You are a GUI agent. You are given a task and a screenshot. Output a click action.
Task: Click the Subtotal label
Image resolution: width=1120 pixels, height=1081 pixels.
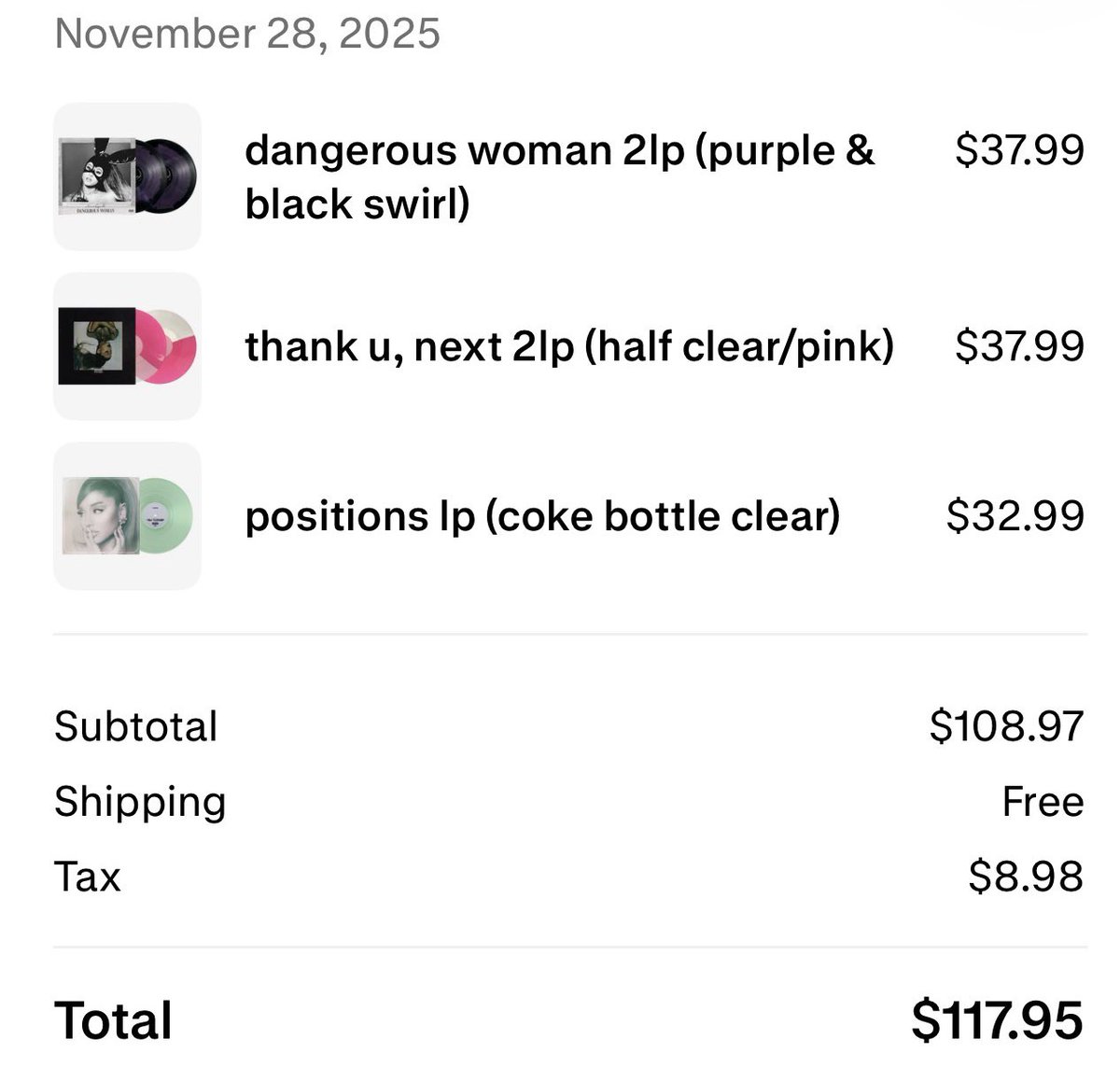point(136,726)
